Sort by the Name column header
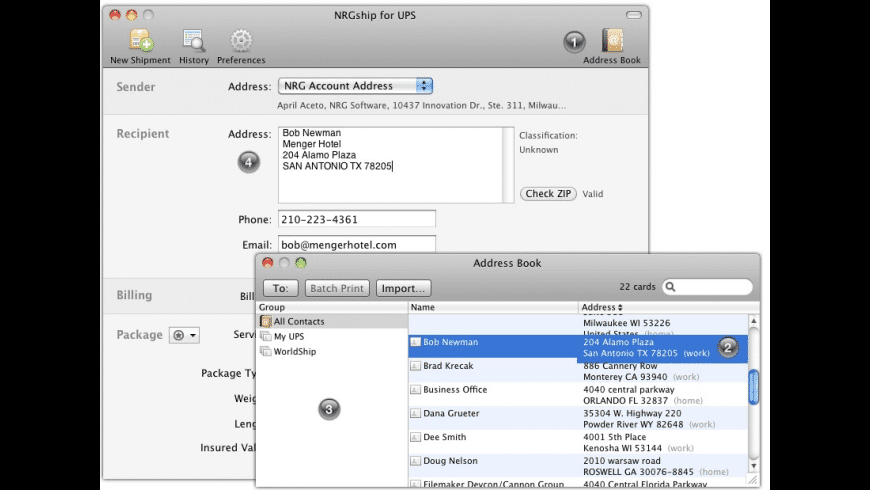The height and width of the screenshot is (490, 870). click(493, 307)
